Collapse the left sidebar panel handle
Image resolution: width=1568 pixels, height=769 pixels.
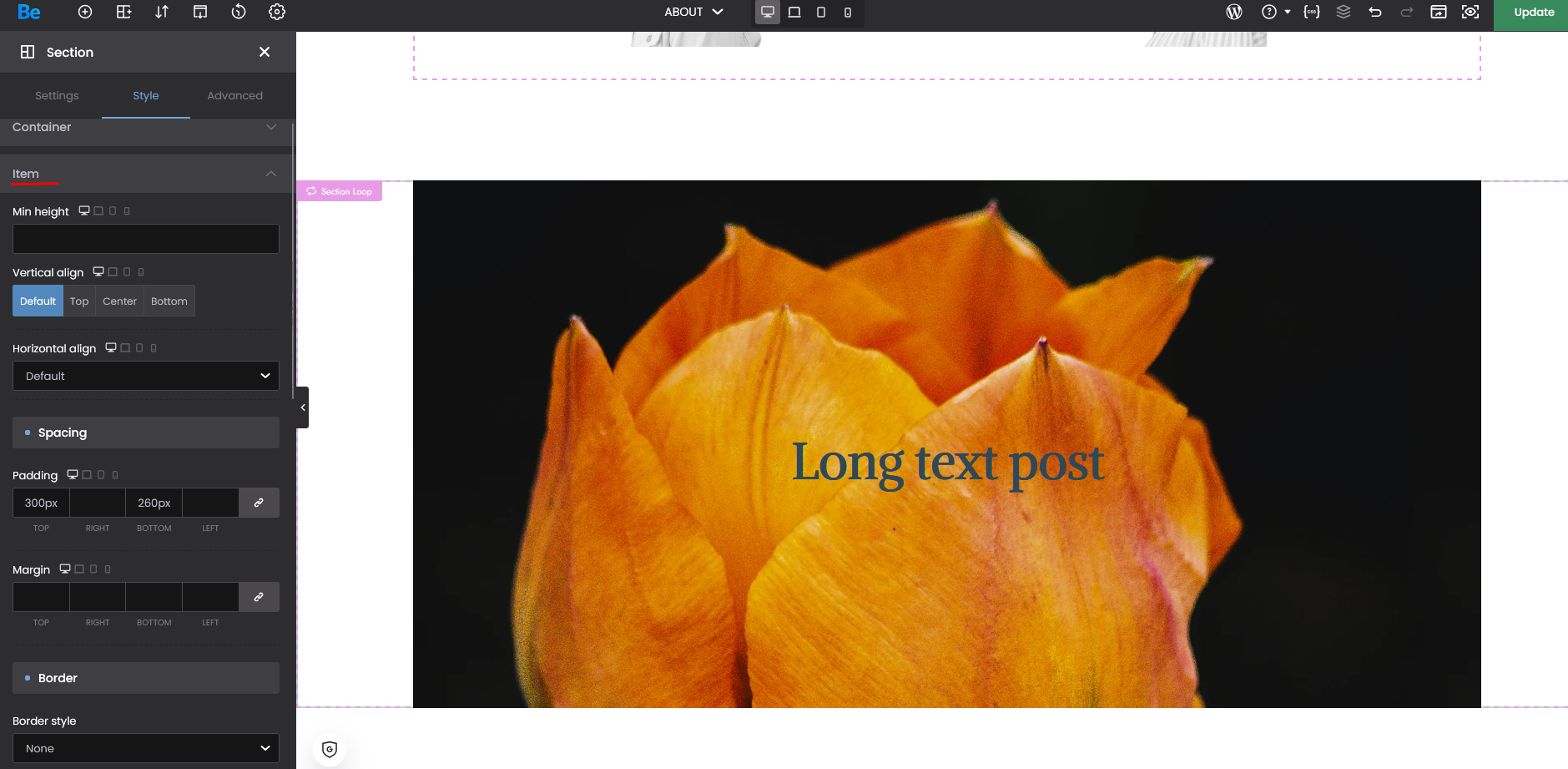[303, 407]
